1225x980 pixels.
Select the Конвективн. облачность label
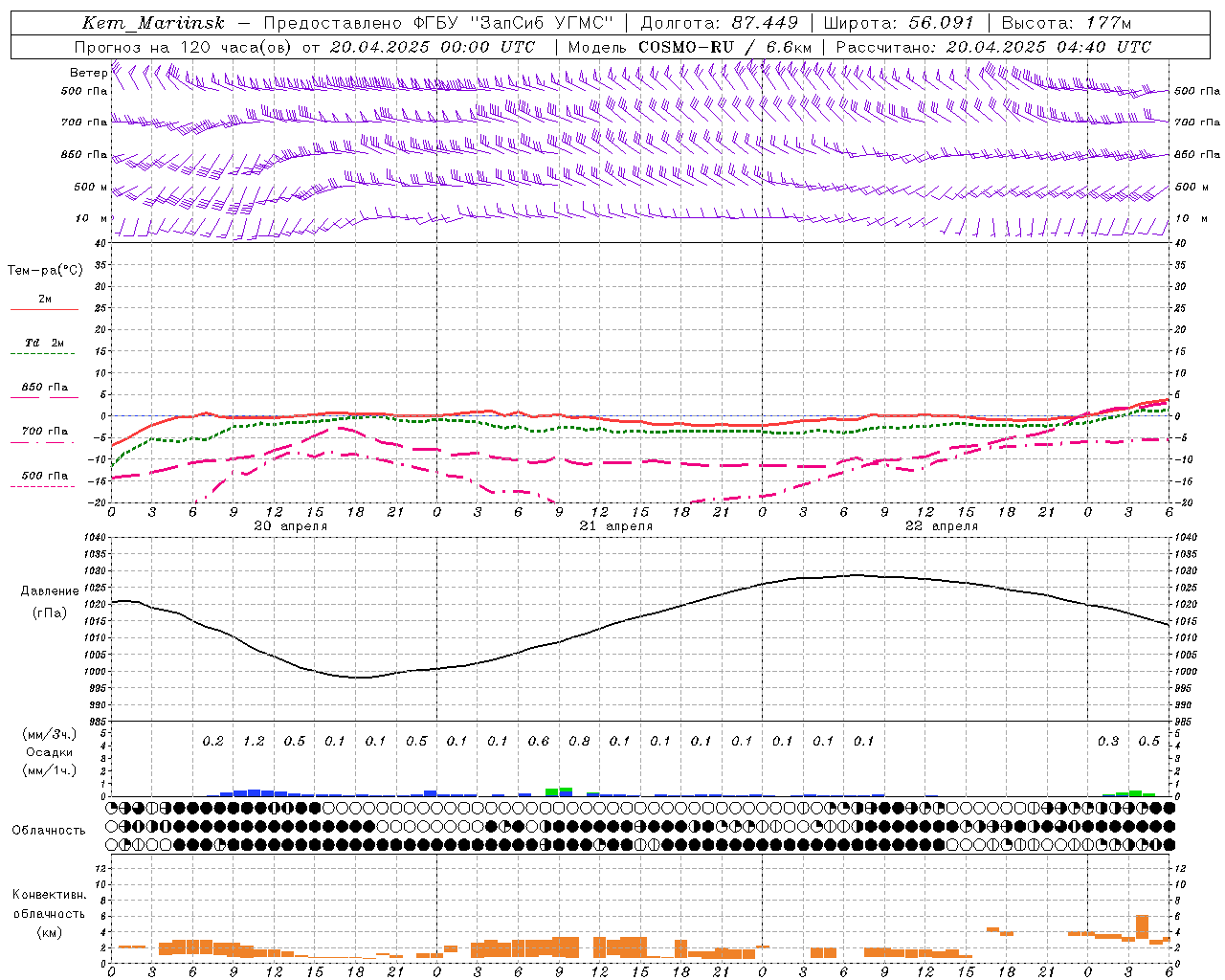coord(49,904)
